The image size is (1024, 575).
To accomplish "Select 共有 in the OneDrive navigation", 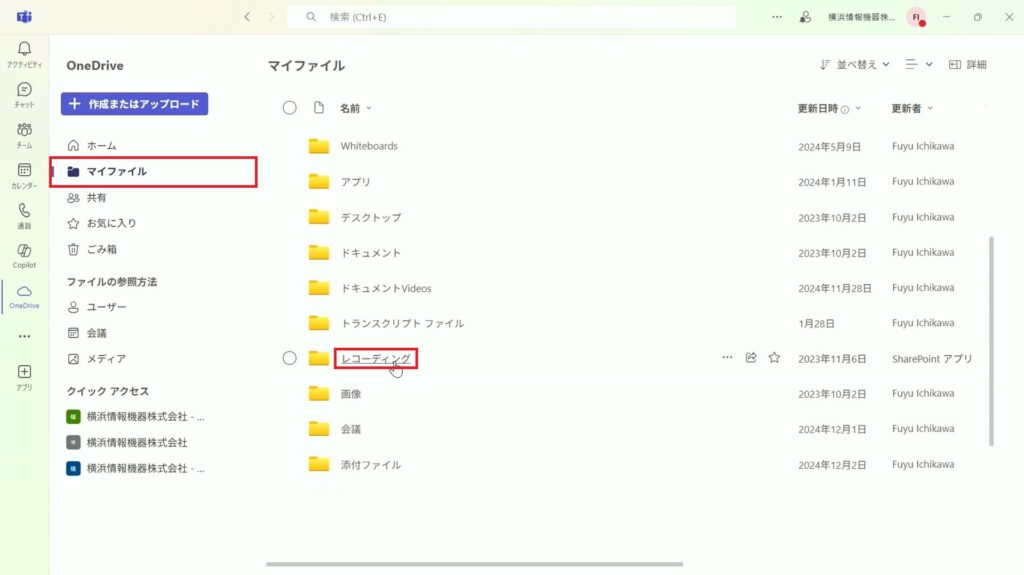I will [96, 197].
